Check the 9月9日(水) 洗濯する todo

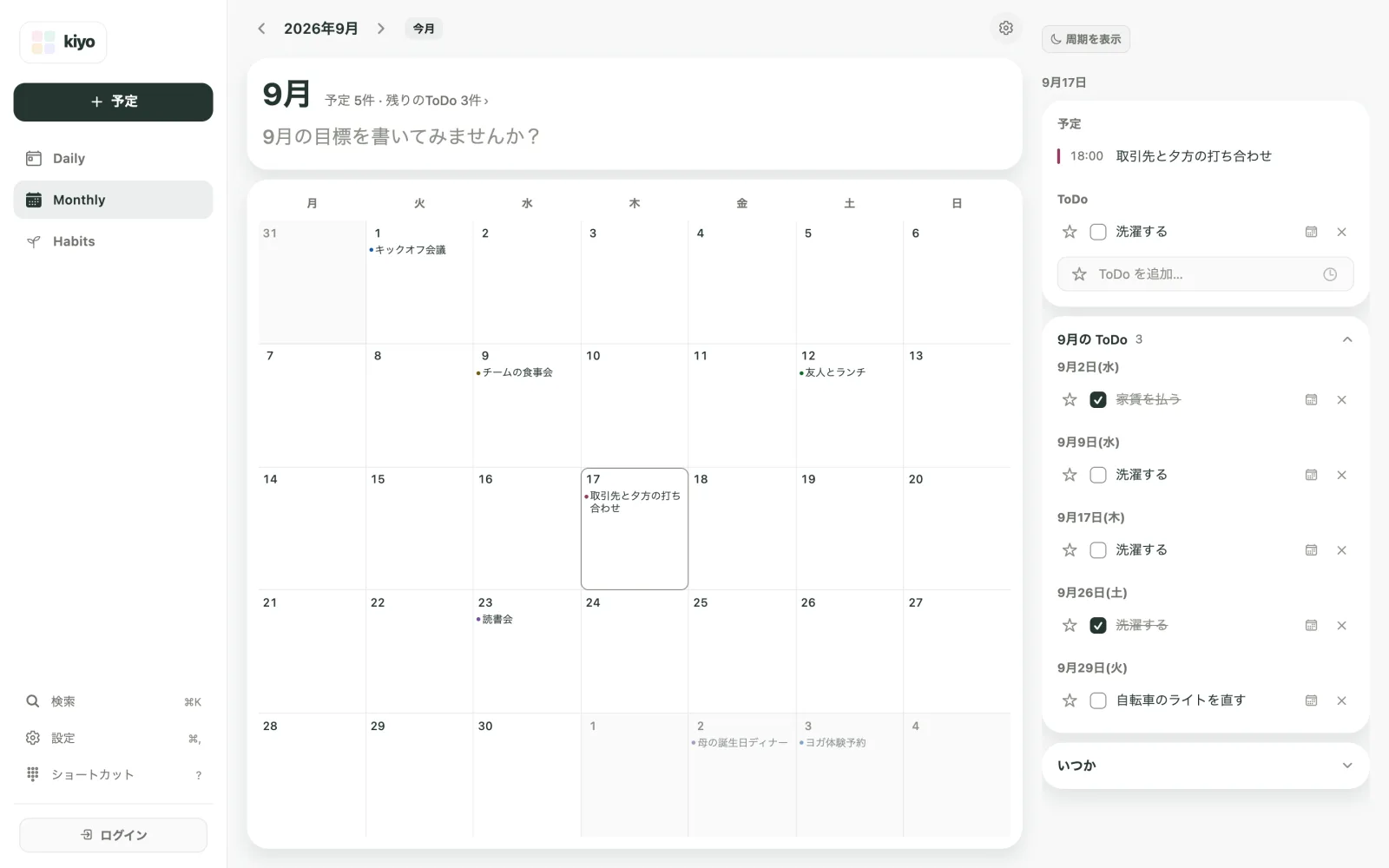click(1098, 475)
